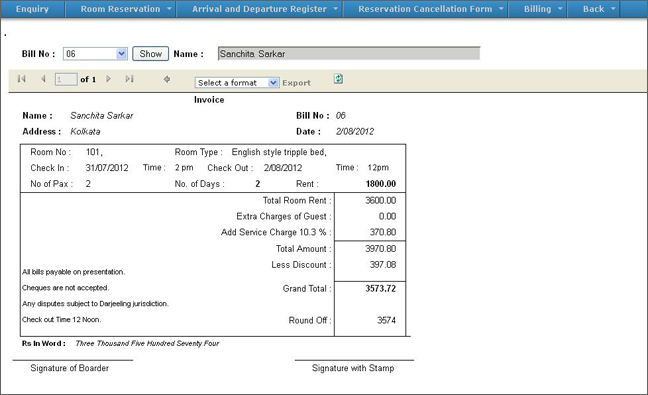Screen dimensions: 648x395
Task: Expand the Billing menu arrow
Action: pyautogui.click(x=560, y=9)
